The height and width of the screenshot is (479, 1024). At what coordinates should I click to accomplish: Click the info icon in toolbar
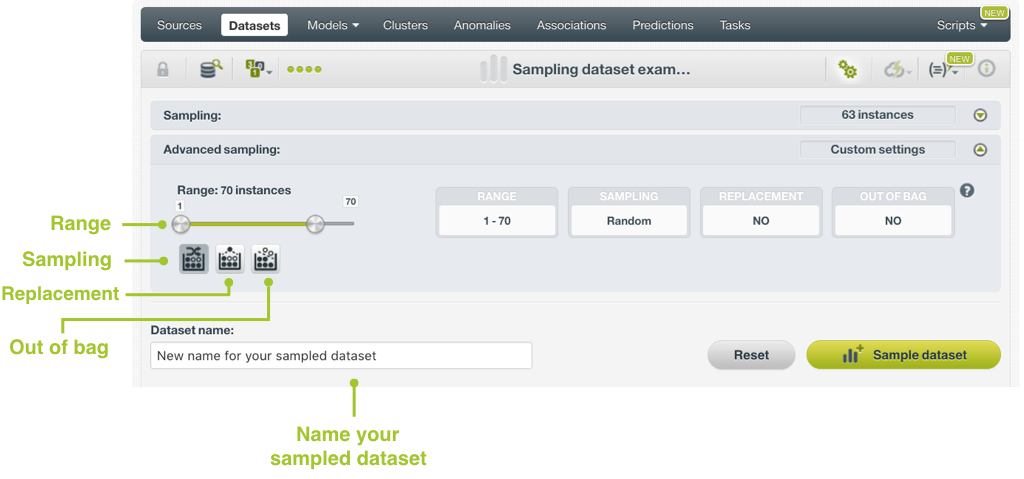pos(986,69)
